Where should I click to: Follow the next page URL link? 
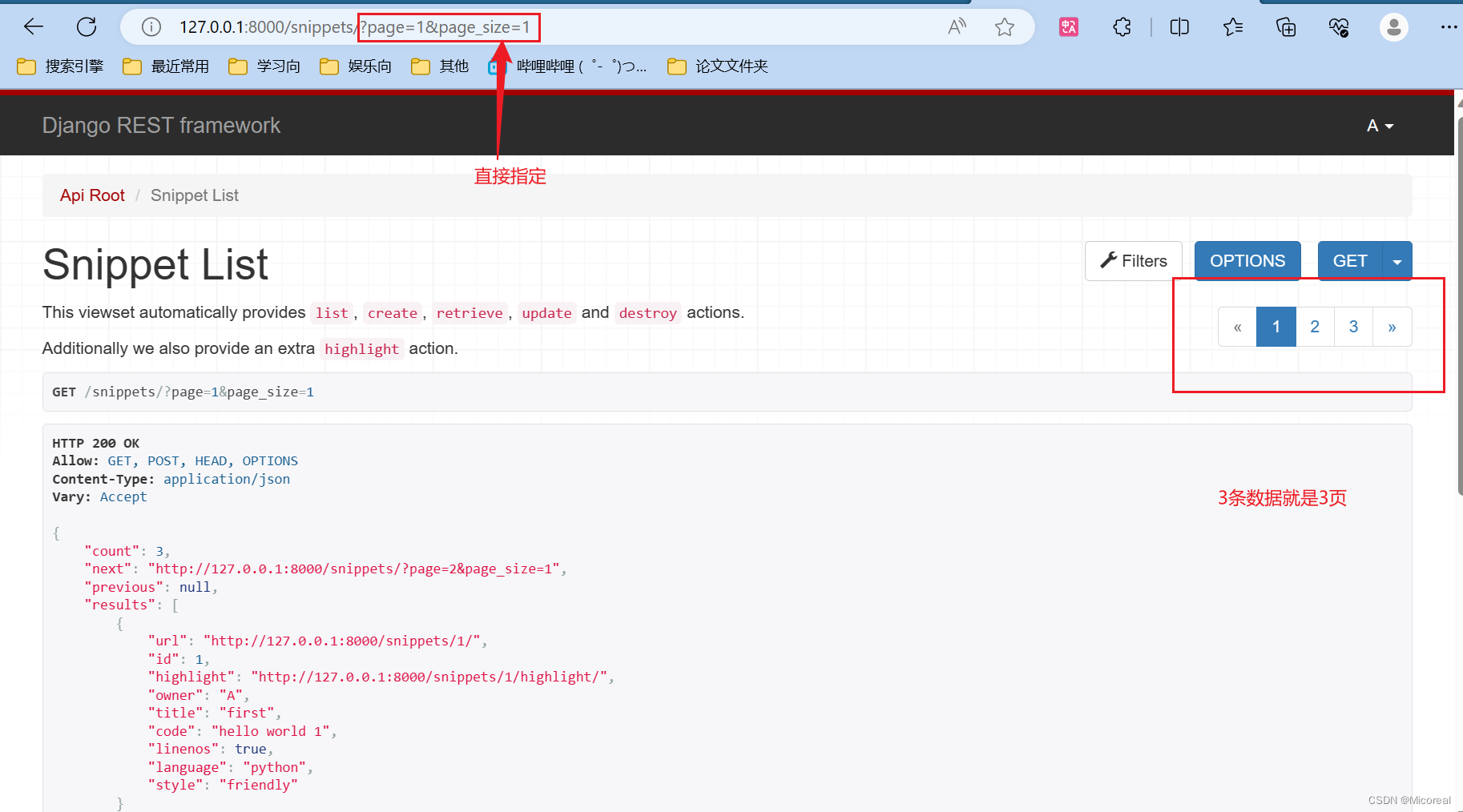pos(353,569)
